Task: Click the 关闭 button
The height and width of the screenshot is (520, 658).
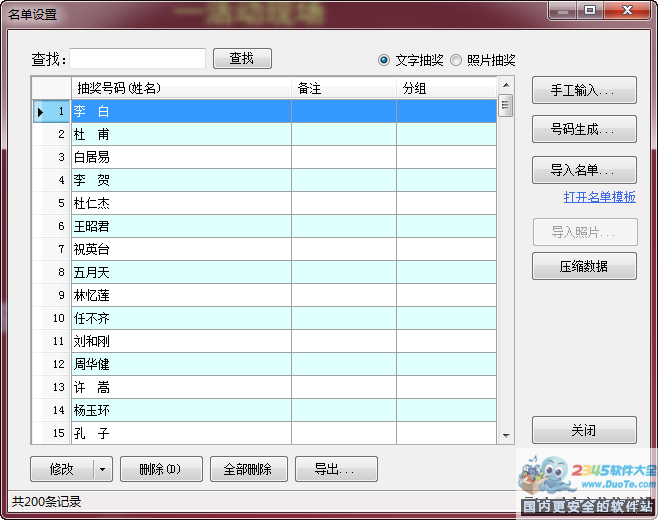Action: 584,430
